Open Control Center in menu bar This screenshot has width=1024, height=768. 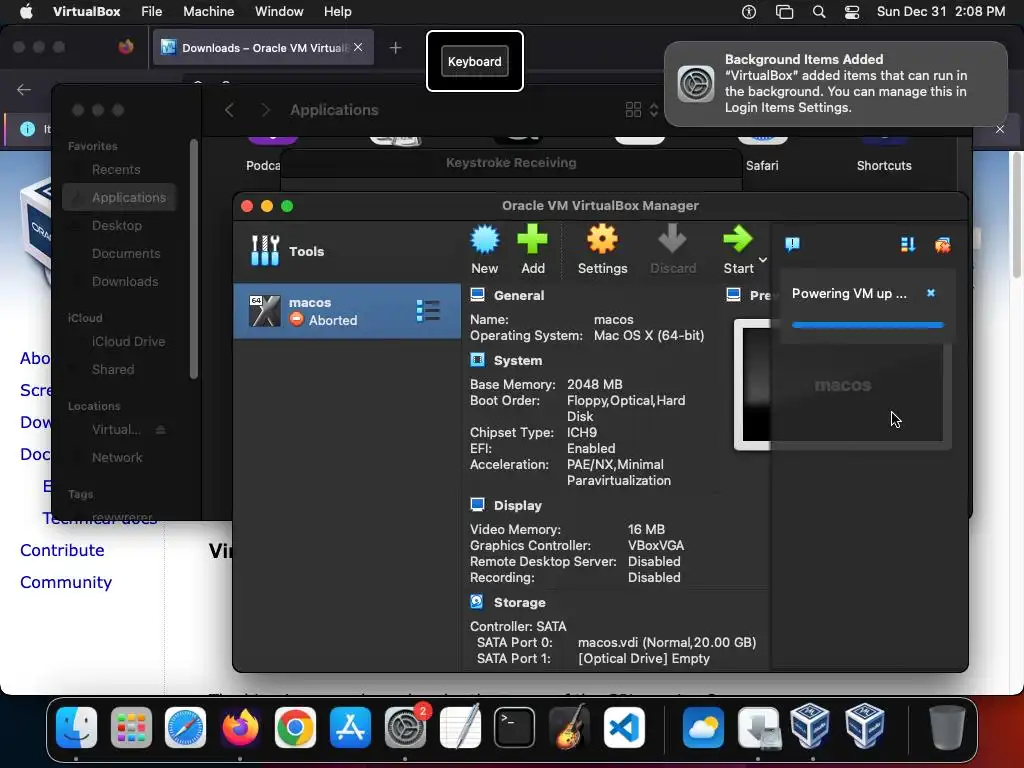(852, 12)
